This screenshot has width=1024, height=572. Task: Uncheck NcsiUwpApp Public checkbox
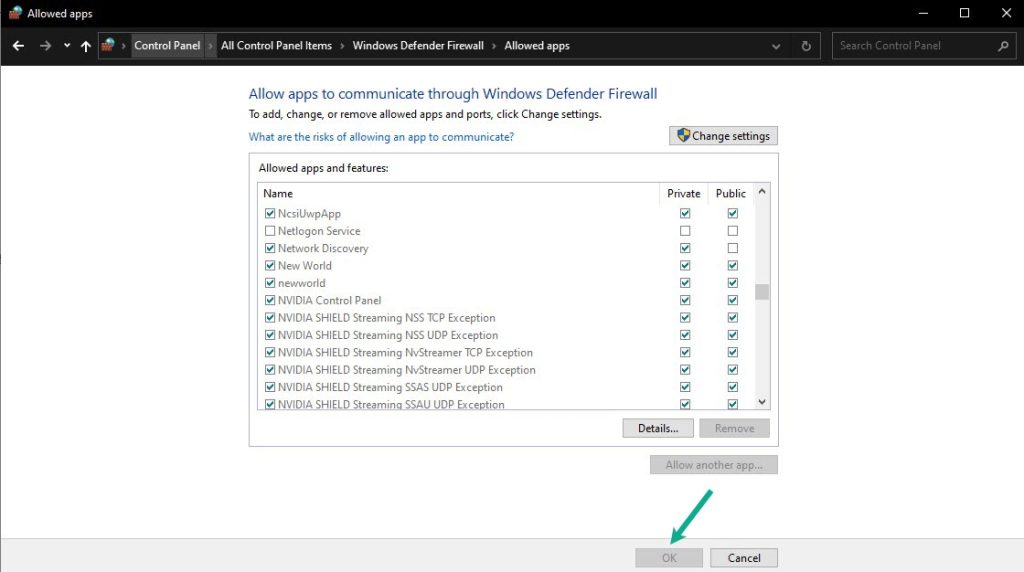coord(733,214)
